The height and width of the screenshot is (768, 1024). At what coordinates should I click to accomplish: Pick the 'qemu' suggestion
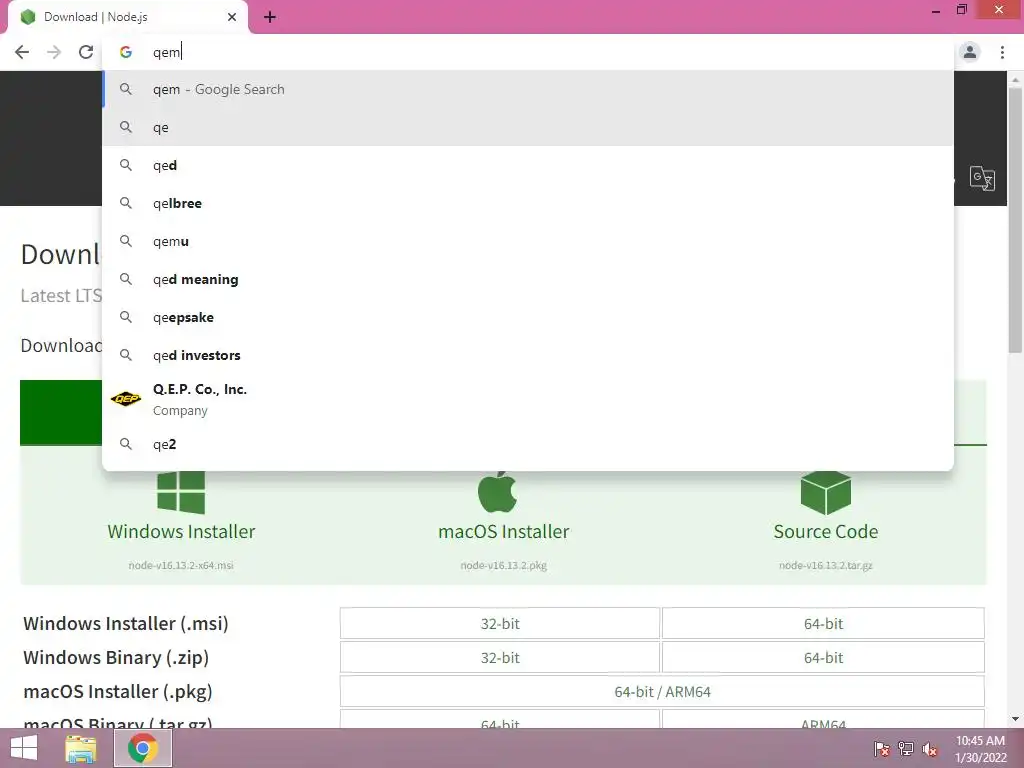(528, 241)
